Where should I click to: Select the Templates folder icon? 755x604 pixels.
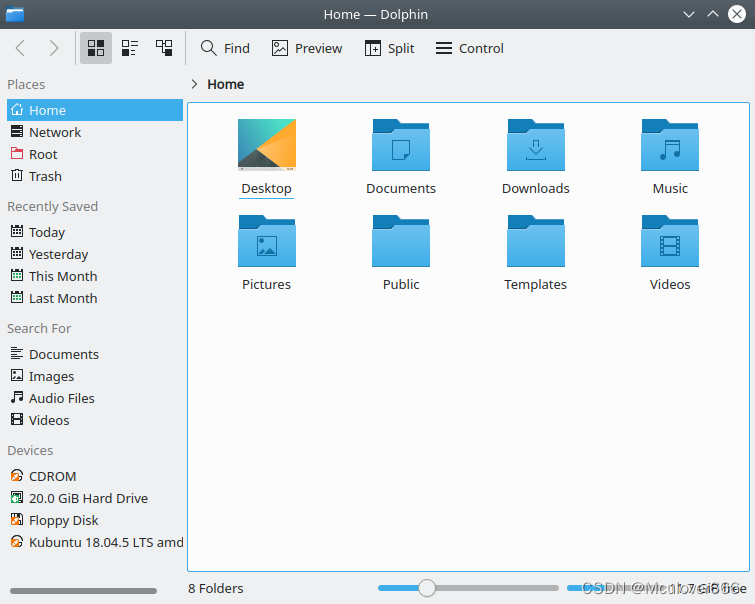coord(536,241)
